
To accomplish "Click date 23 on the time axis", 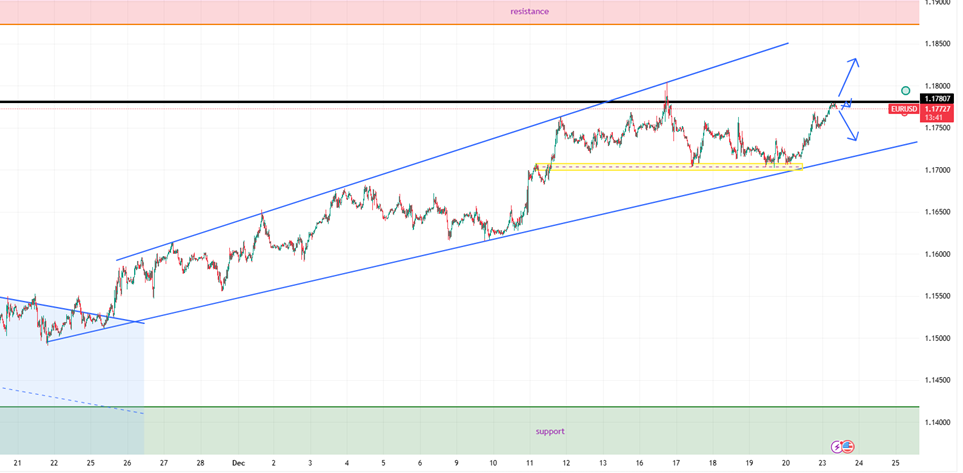I will coord(822,464).
